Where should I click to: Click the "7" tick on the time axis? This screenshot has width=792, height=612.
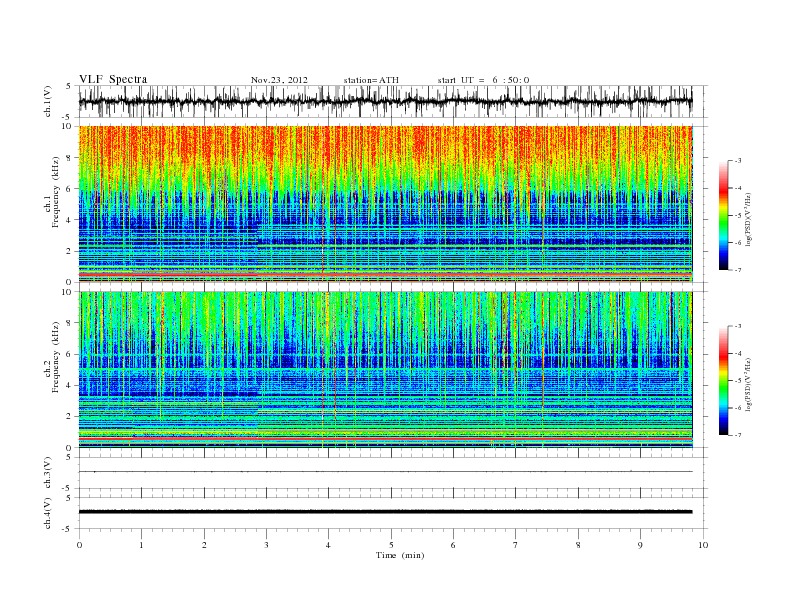(x=516, y=545)
